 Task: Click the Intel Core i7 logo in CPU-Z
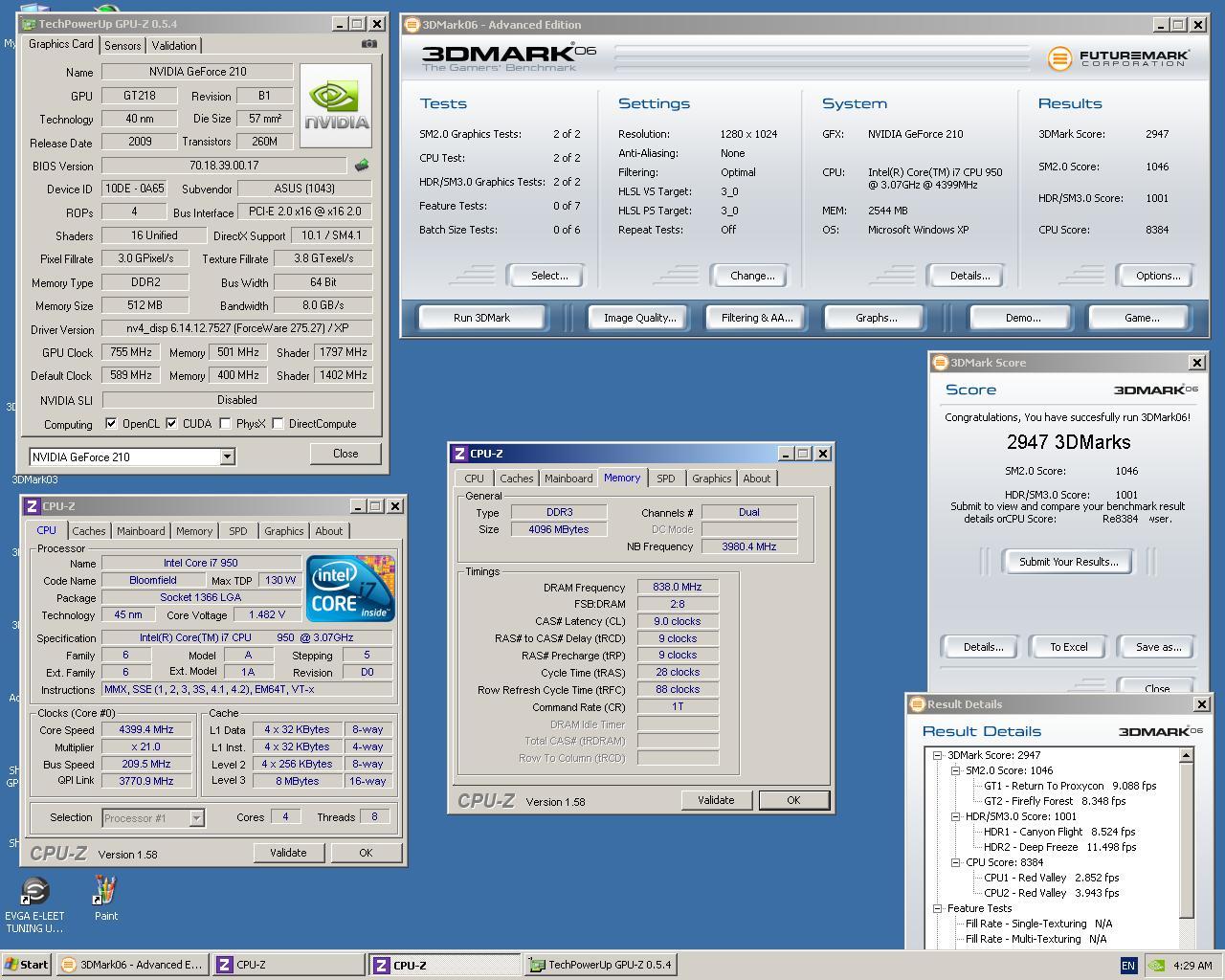pyautogui.click(x=350, y=589)
